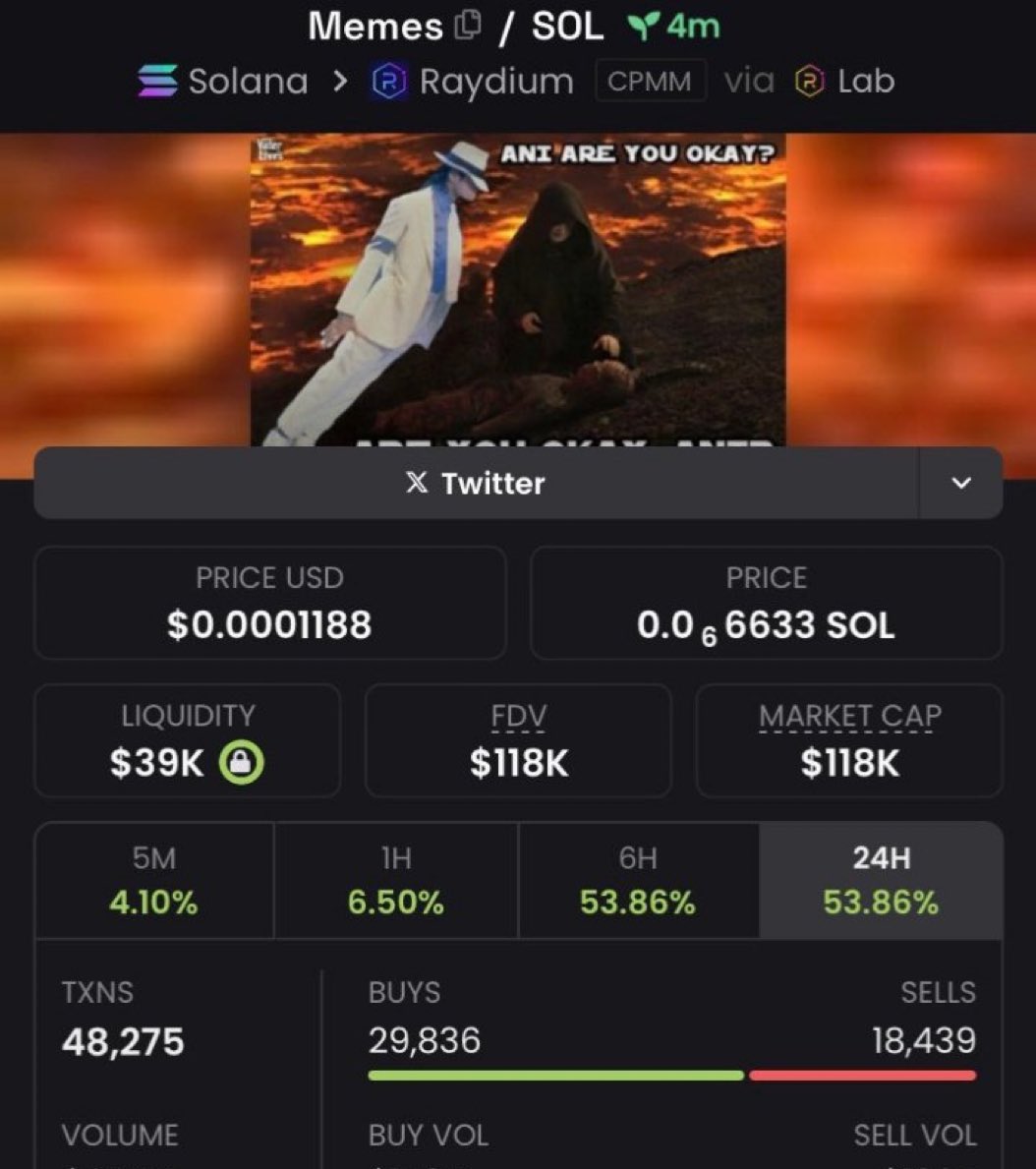Expand the social links chevron dropdown
Screen dimensions: 1036x1169
[960, 483]
